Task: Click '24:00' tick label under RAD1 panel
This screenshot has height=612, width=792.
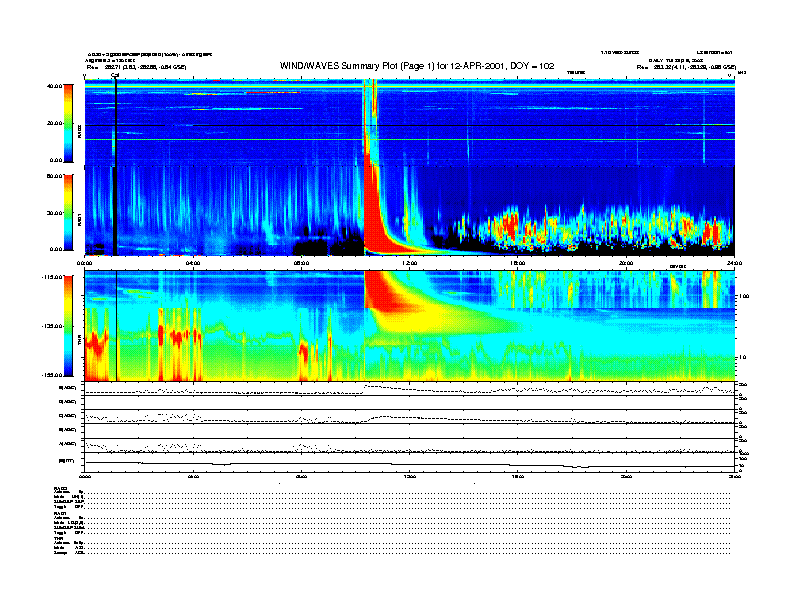Action: tap(734, 263)
